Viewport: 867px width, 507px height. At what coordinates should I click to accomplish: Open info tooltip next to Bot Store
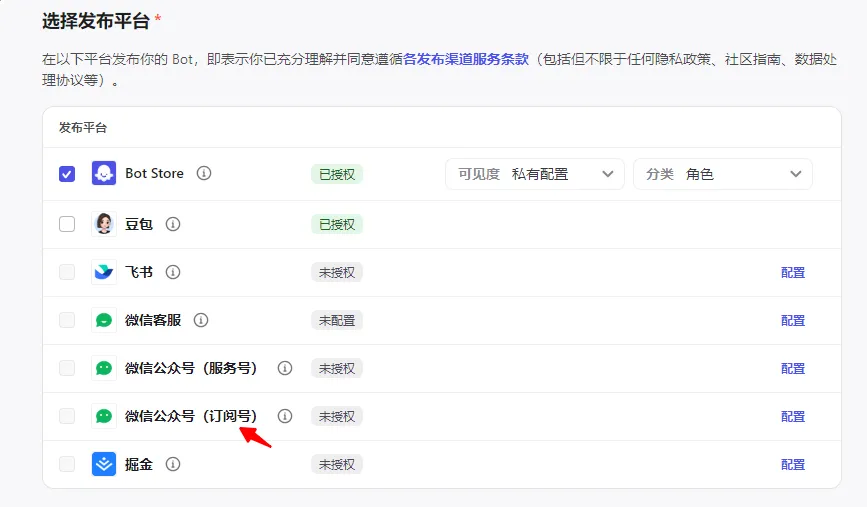pos(204,173)
